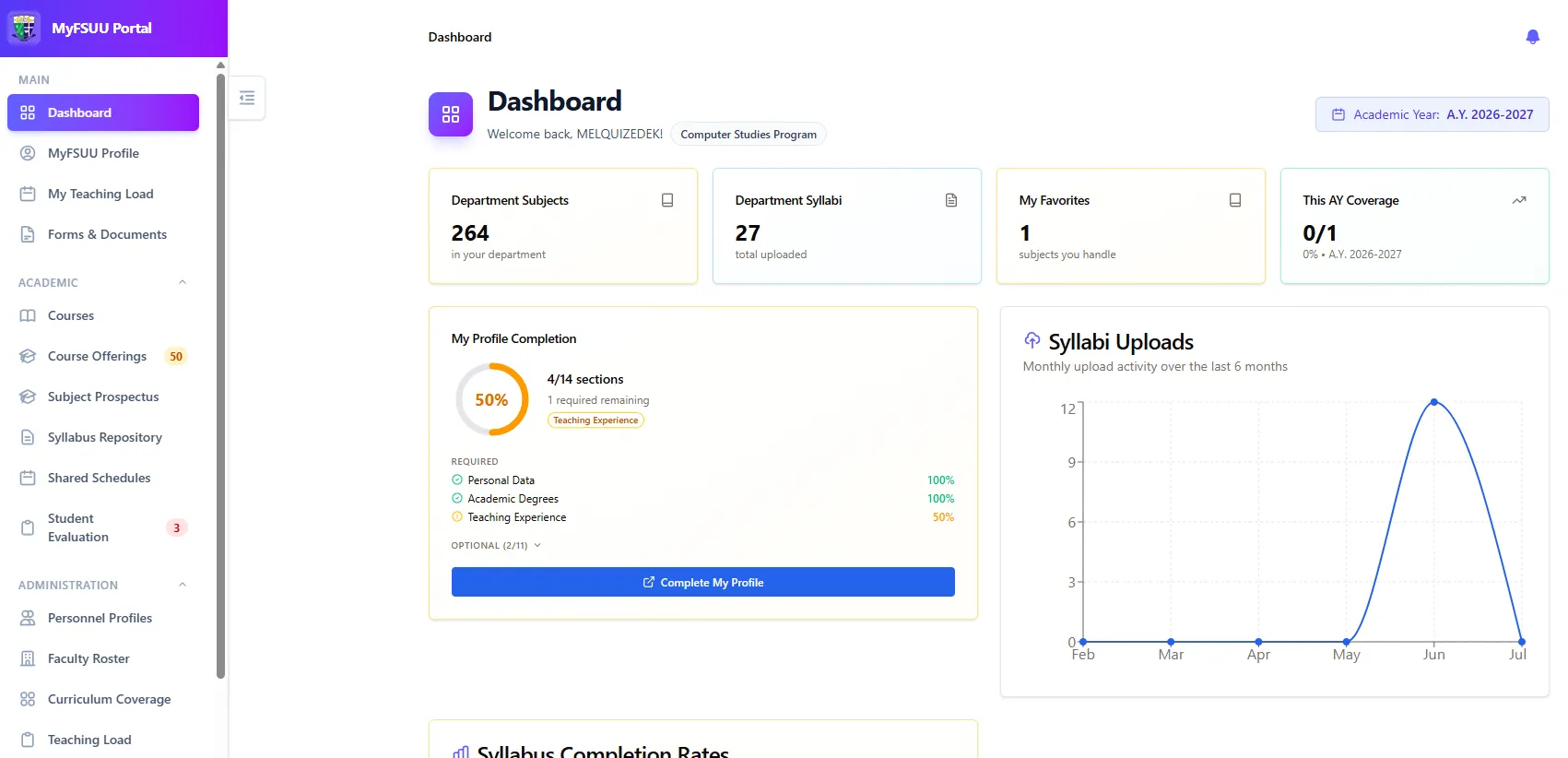
Task: Toggle the sidebar collapse icon
Action: (247, 98)
